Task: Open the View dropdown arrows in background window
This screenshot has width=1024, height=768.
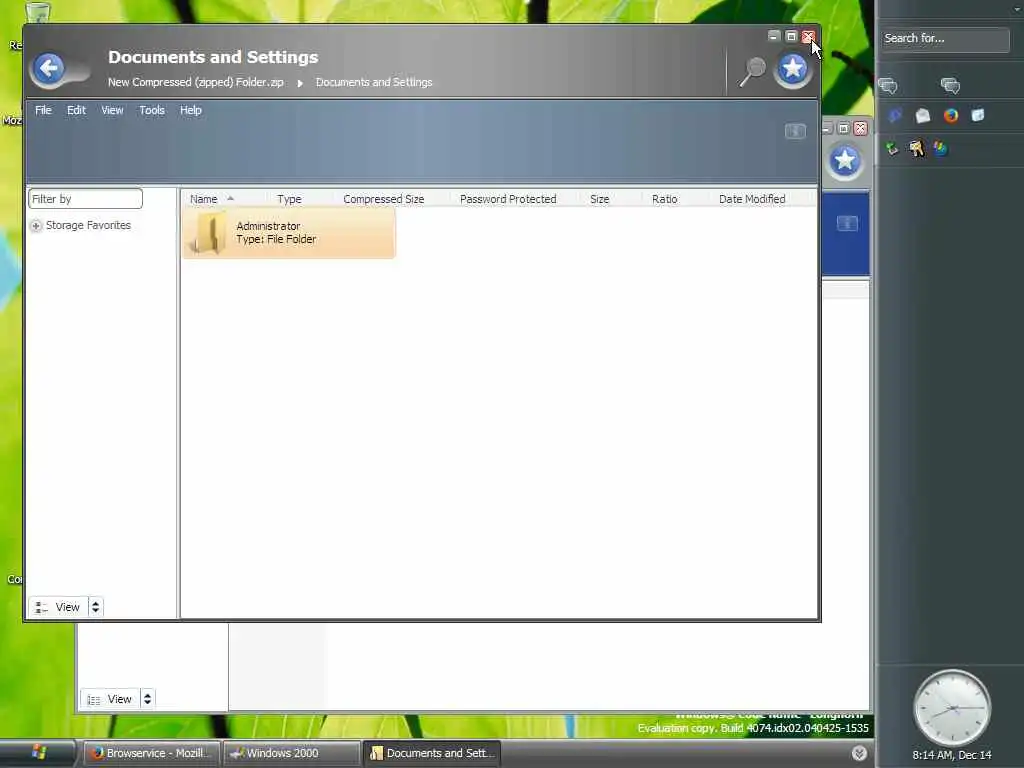Action: [x=148, y=699]
